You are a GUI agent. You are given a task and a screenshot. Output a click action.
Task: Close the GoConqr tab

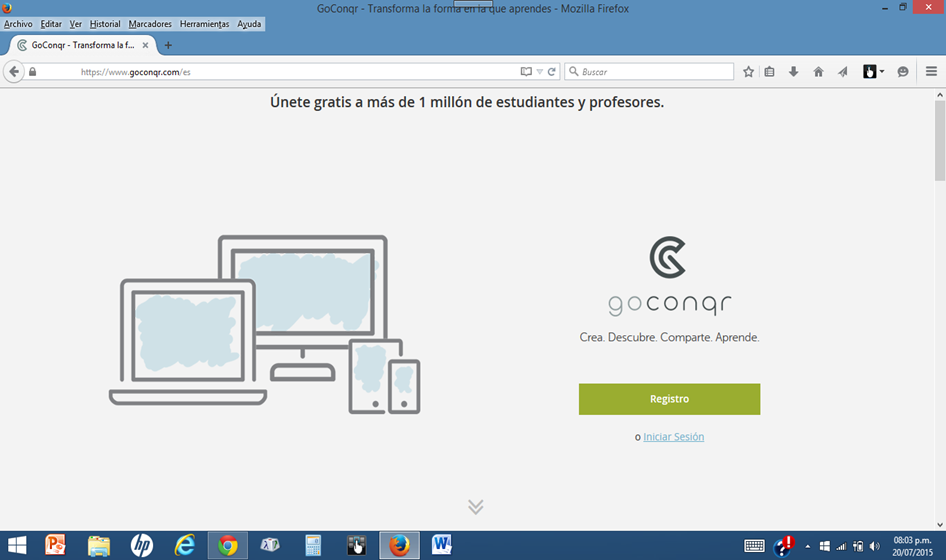tap(145, 45)
